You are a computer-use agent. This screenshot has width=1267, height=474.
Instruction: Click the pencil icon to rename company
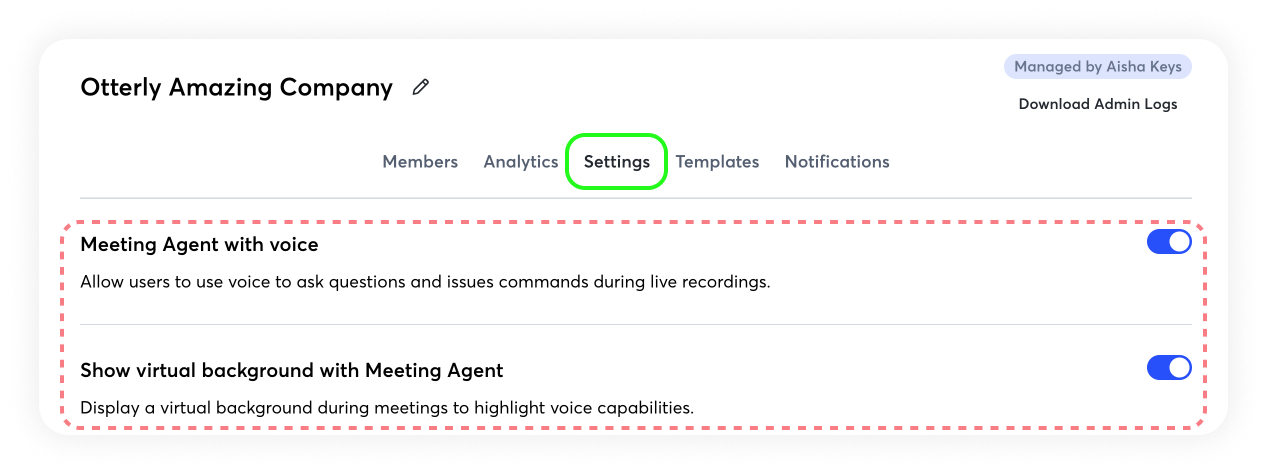[x=421, y=88]
